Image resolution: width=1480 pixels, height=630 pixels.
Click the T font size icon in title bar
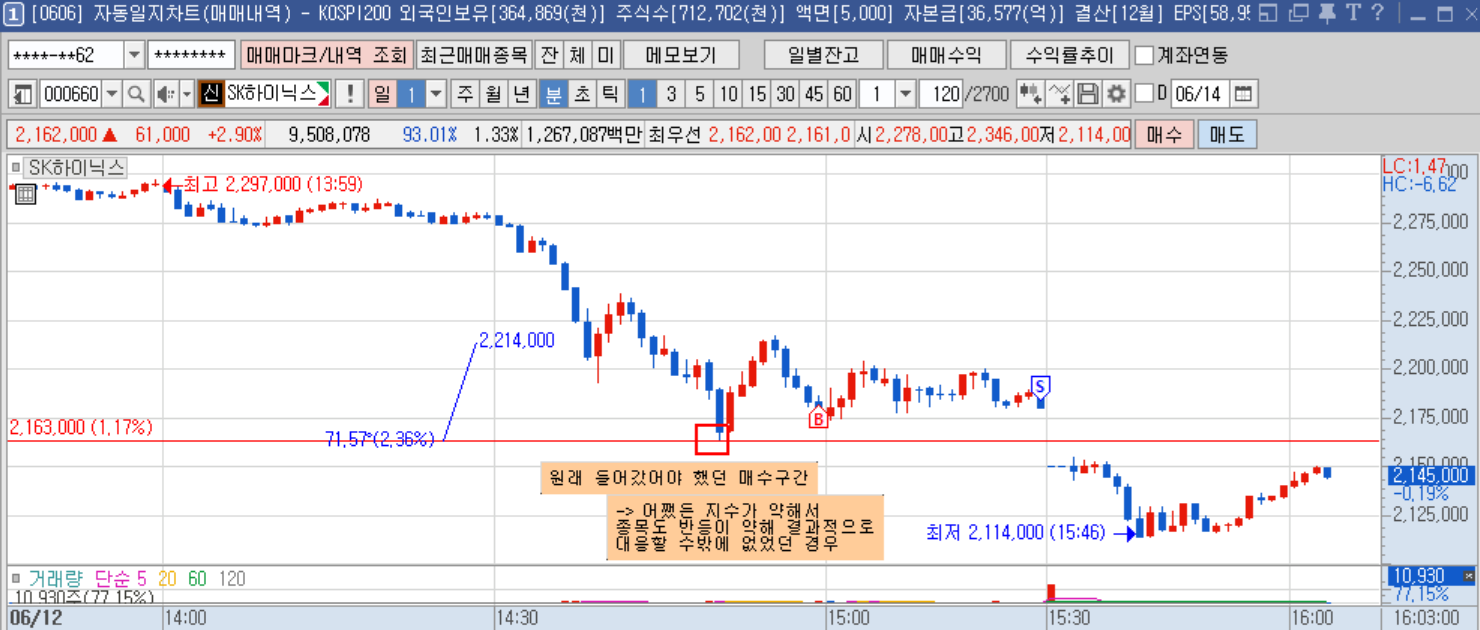tap(1352, 13)
